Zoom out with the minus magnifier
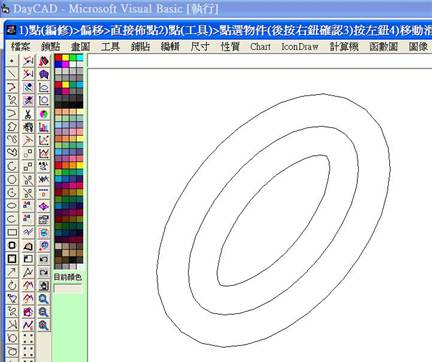Viewport: 432px width, 362px height. [44, 312]
